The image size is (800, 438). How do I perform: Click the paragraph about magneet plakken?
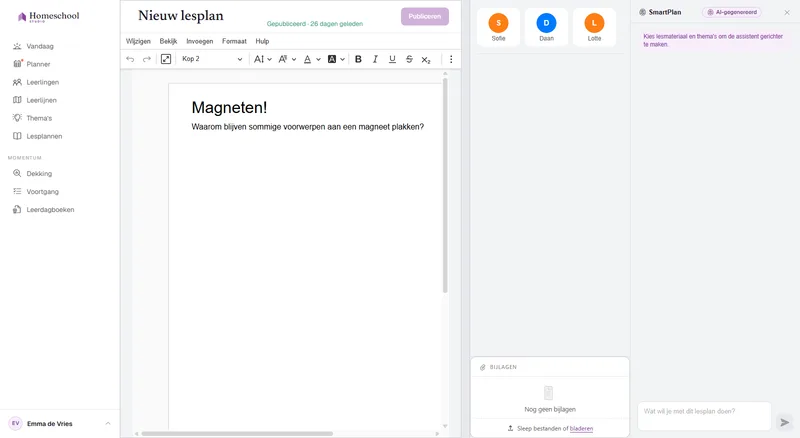click(308, 127)
